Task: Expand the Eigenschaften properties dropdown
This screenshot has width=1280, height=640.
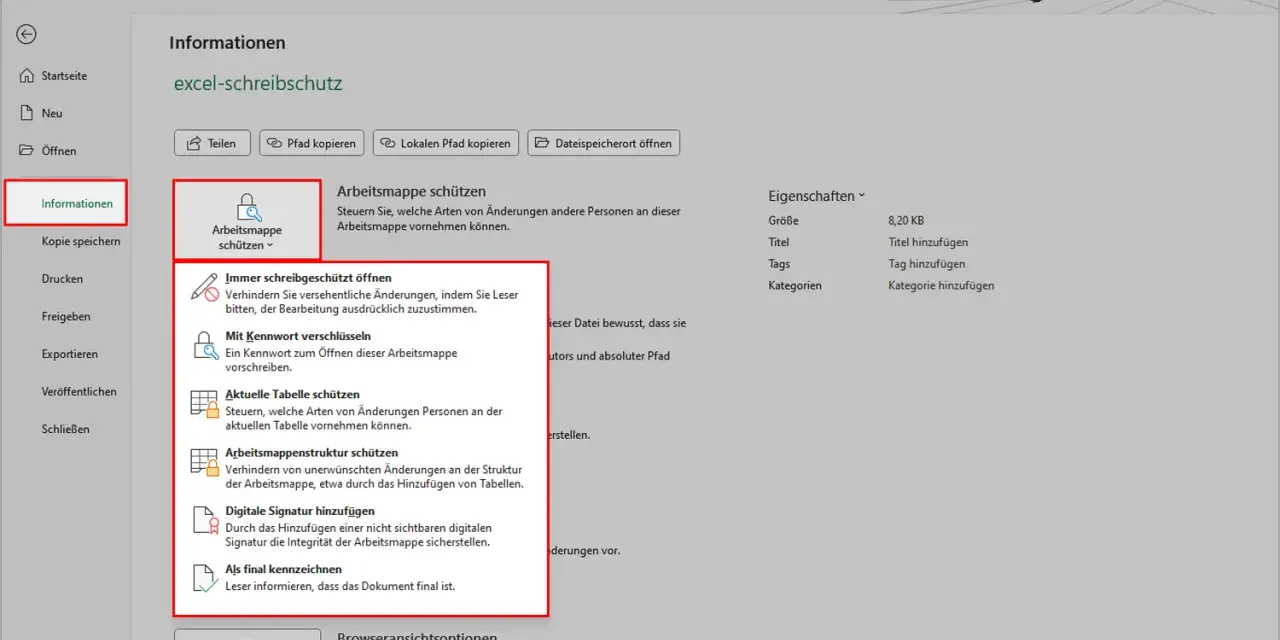Action: [x=816, y=196]
